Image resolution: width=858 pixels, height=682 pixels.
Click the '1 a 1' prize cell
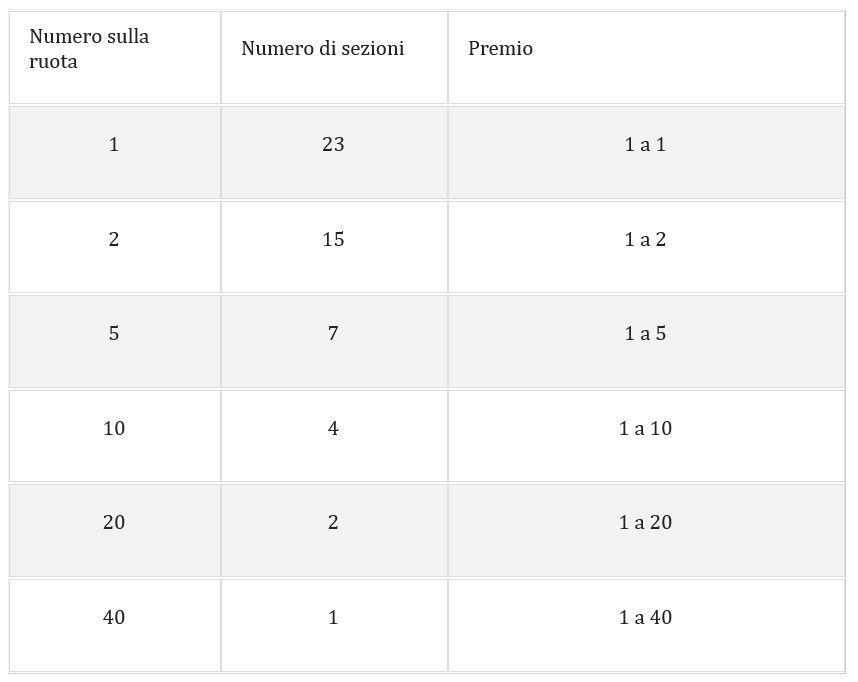pos(645,145)
